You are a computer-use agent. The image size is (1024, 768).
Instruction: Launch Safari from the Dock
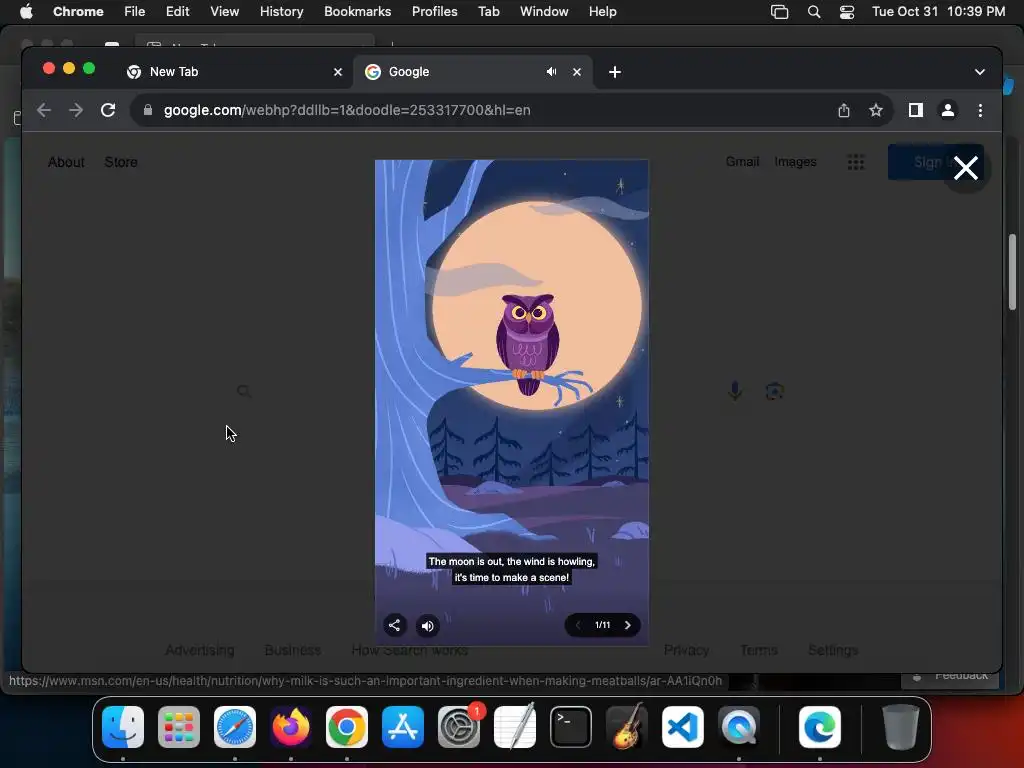(x=235, y=727)
